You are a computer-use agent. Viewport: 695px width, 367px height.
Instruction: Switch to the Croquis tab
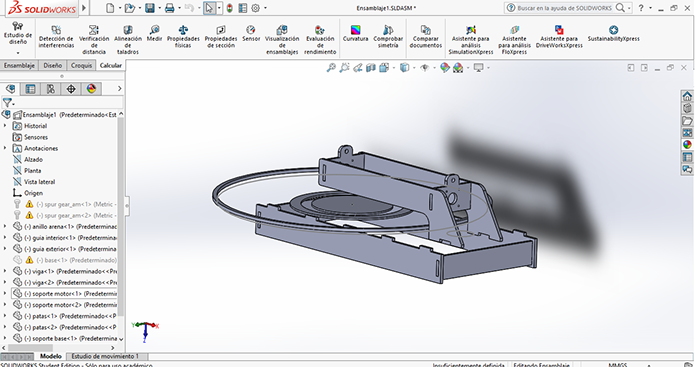click(82, 65)
